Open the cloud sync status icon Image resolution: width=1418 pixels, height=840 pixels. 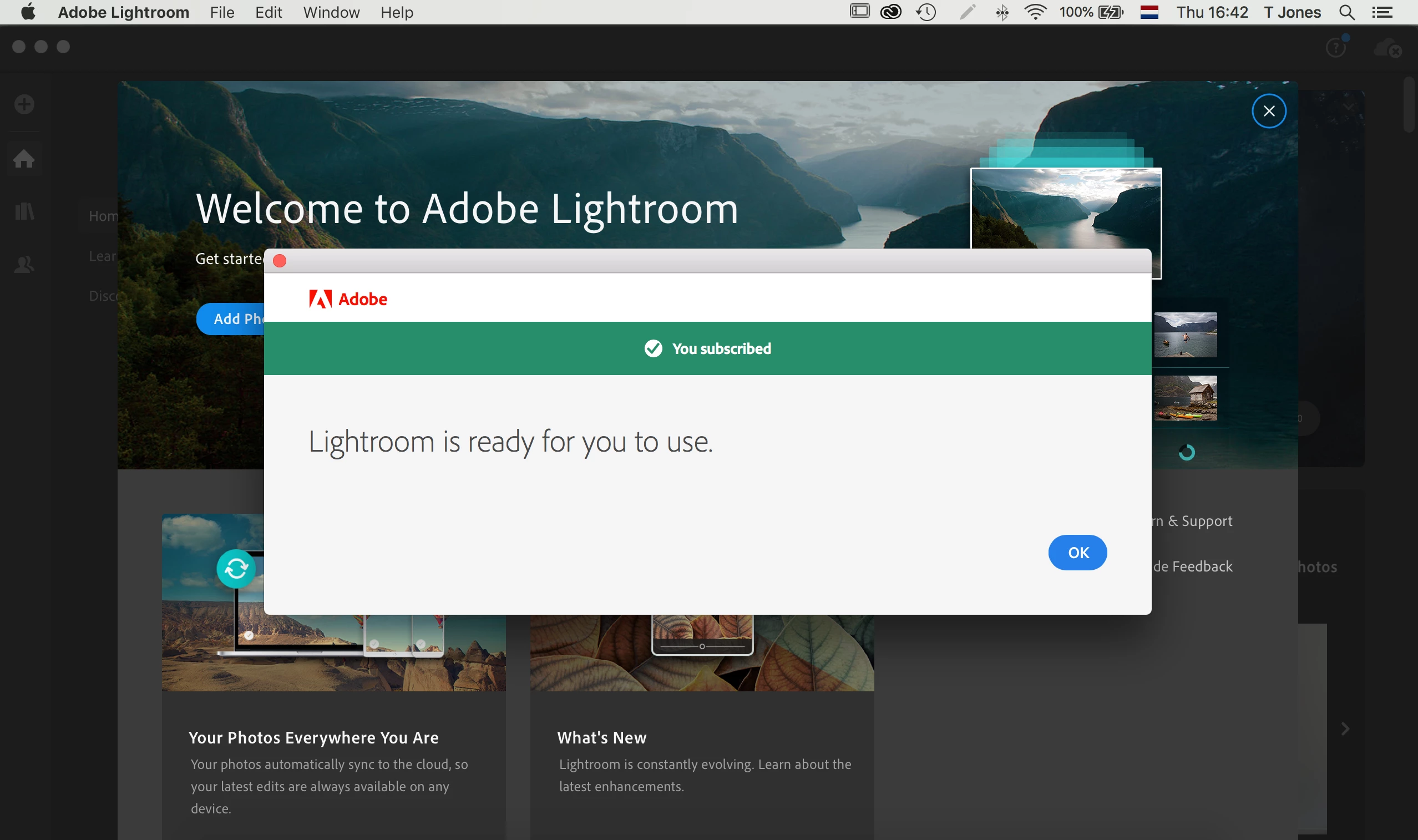click(x=1386, y=48)
